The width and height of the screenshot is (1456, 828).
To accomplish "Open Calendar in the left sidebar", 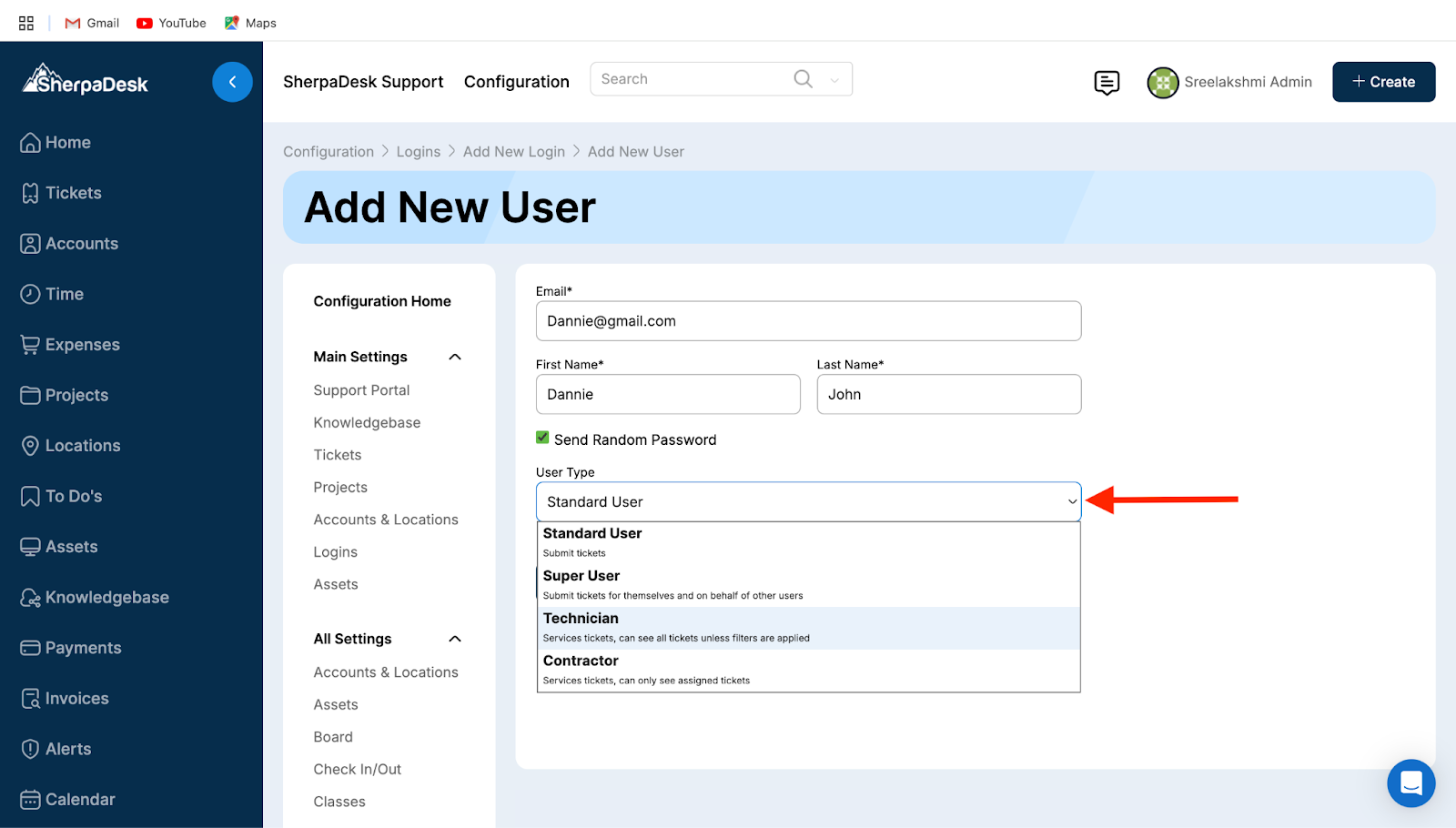I will [80, 799].
